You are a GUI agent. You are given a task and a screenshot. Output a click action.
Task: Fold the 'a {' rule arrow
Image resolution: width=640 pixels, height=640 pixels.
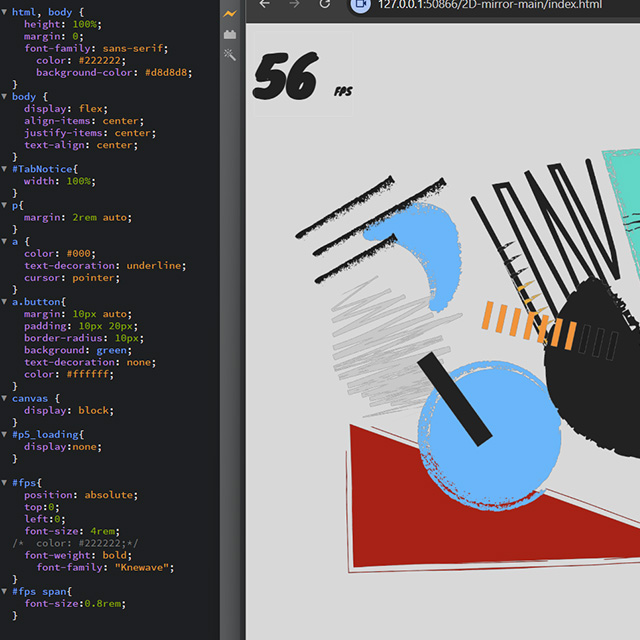[x=4, y=242]
